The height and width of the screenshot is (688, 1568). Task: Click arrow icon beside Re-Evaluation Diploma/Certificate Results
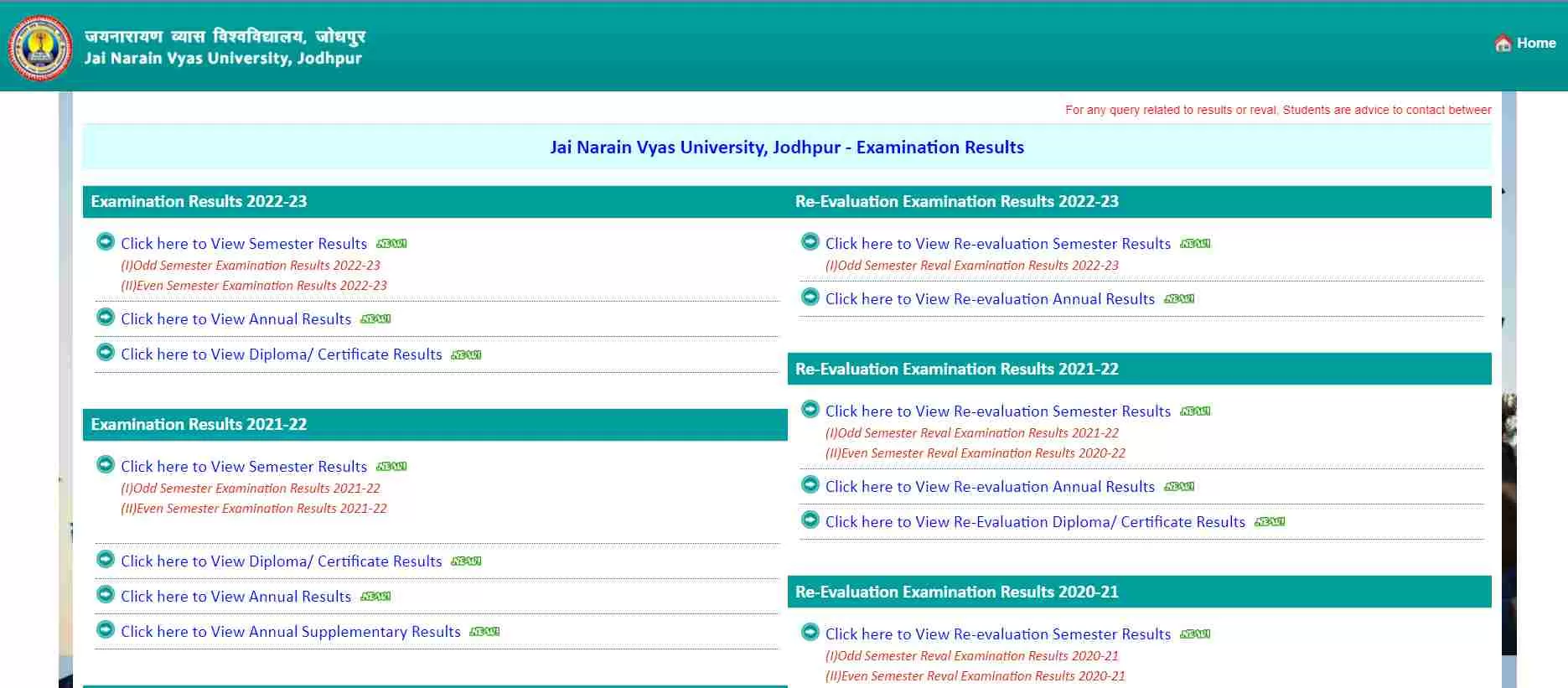coord(810,520)
